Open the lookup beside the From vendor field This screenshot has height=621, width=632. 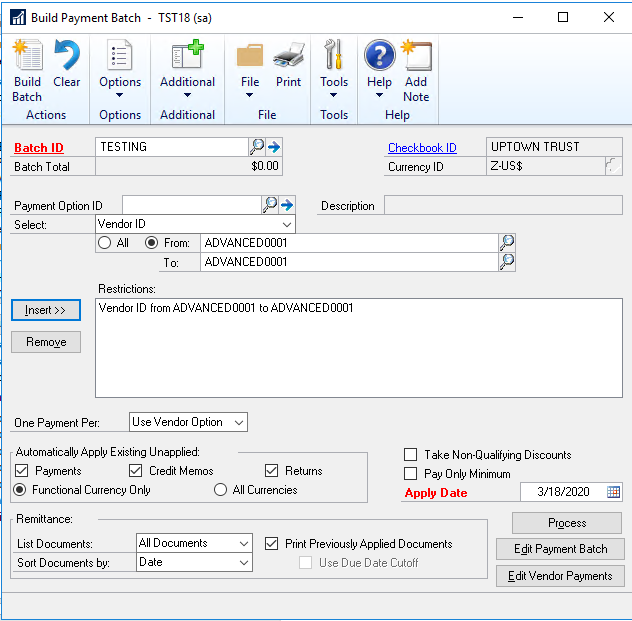(507, 243)
